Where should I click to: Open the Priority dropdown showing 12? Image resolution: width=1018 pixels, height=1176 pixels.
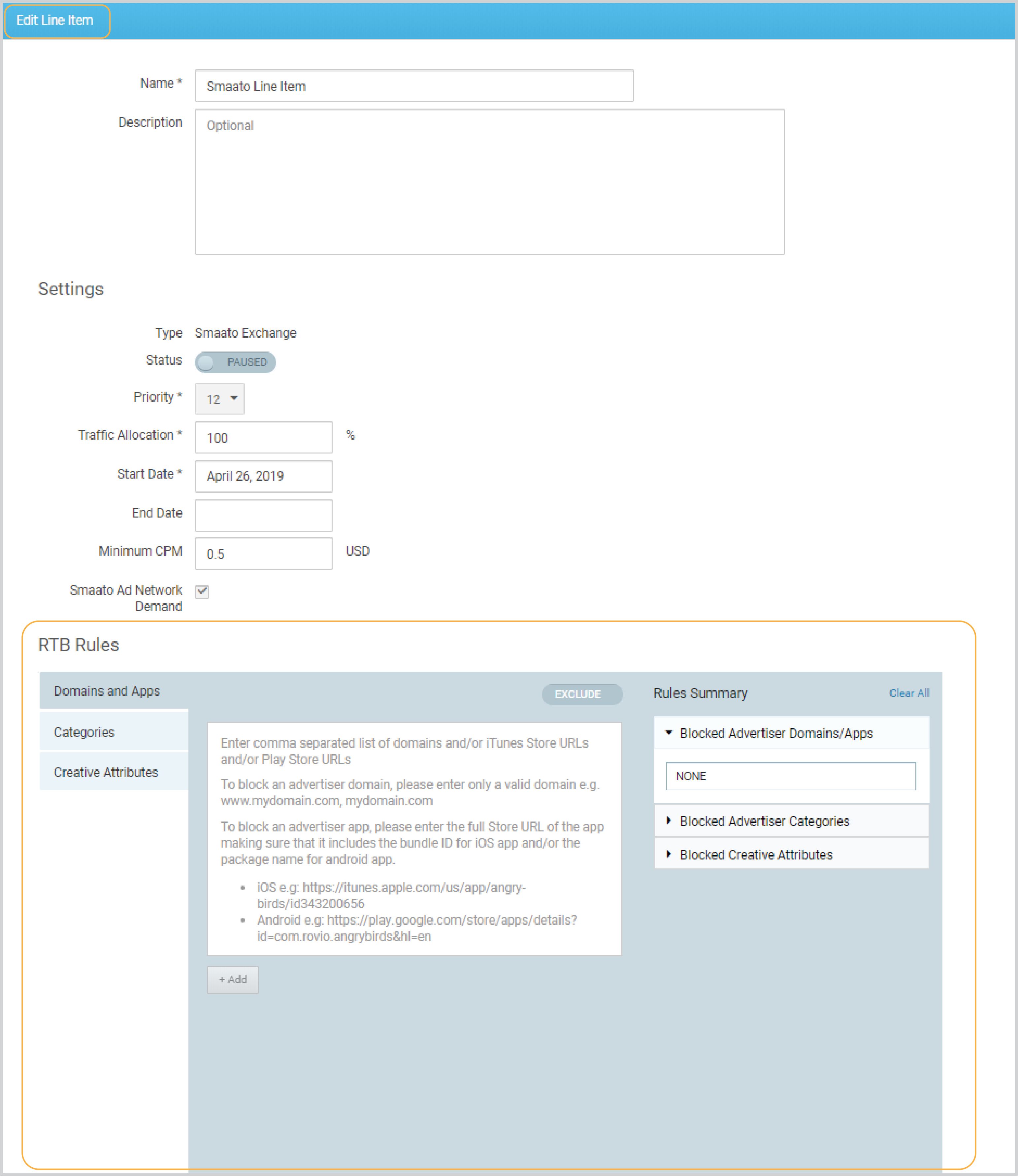point(219,399)
